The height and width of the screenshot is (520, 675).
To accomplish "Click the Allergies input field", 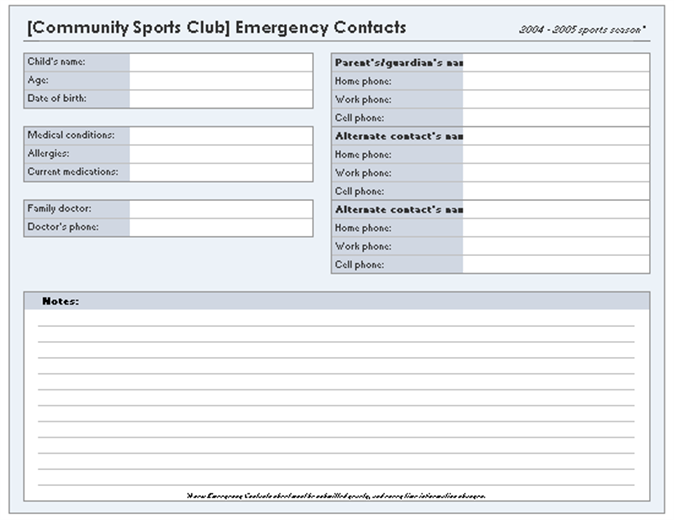I will click(x=220, y=154).
